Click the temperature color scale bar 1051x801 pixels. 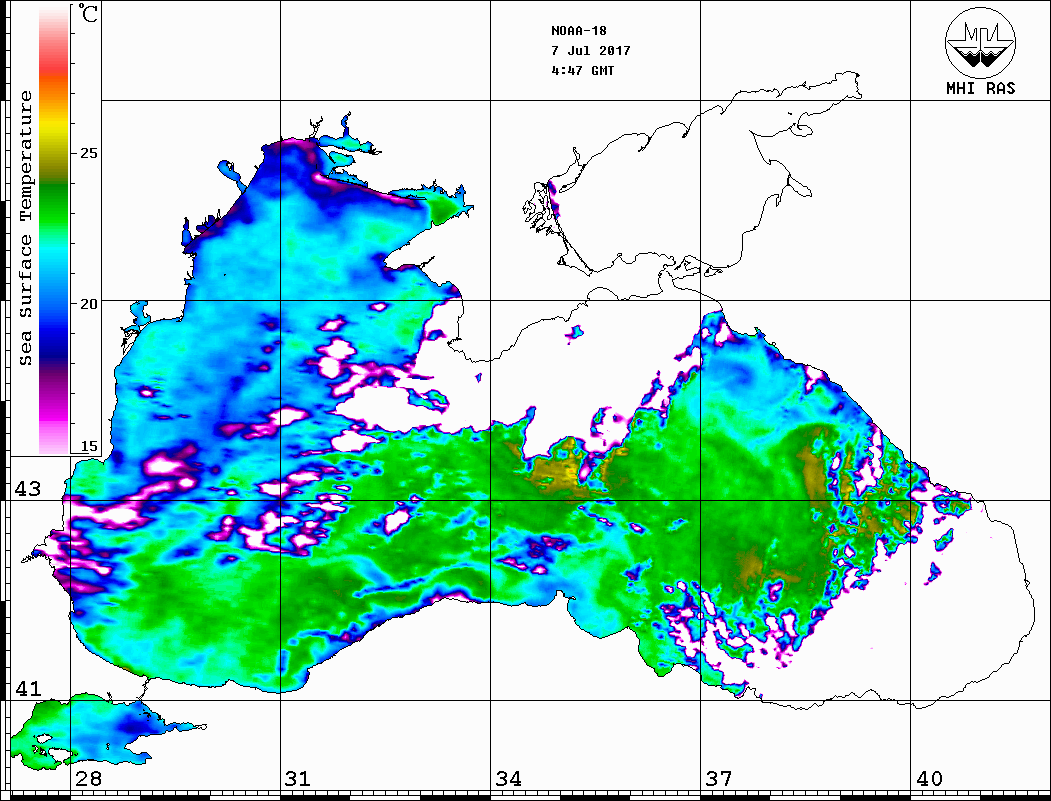[54, 230]
